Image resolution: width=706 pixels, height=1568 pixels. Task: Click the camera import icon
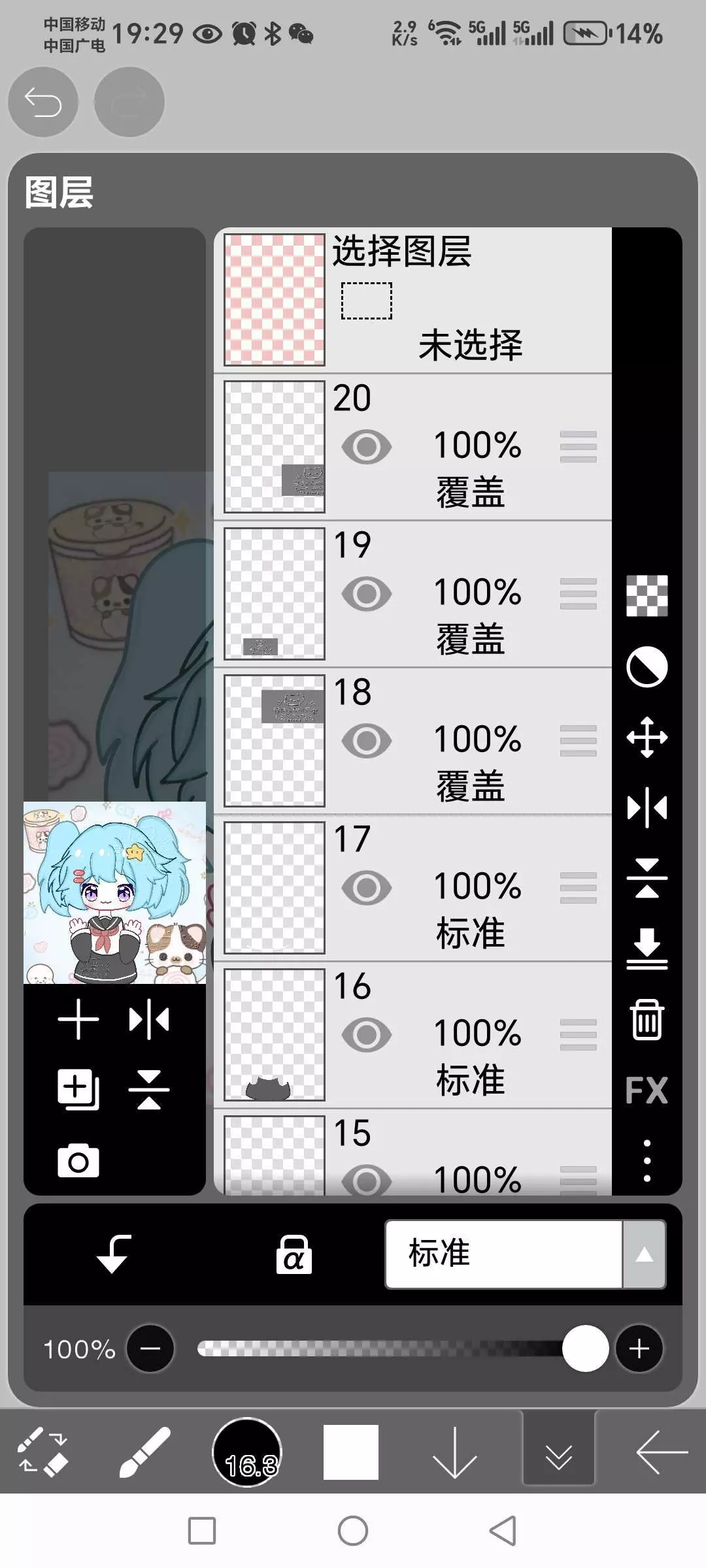click(78, 1161)
